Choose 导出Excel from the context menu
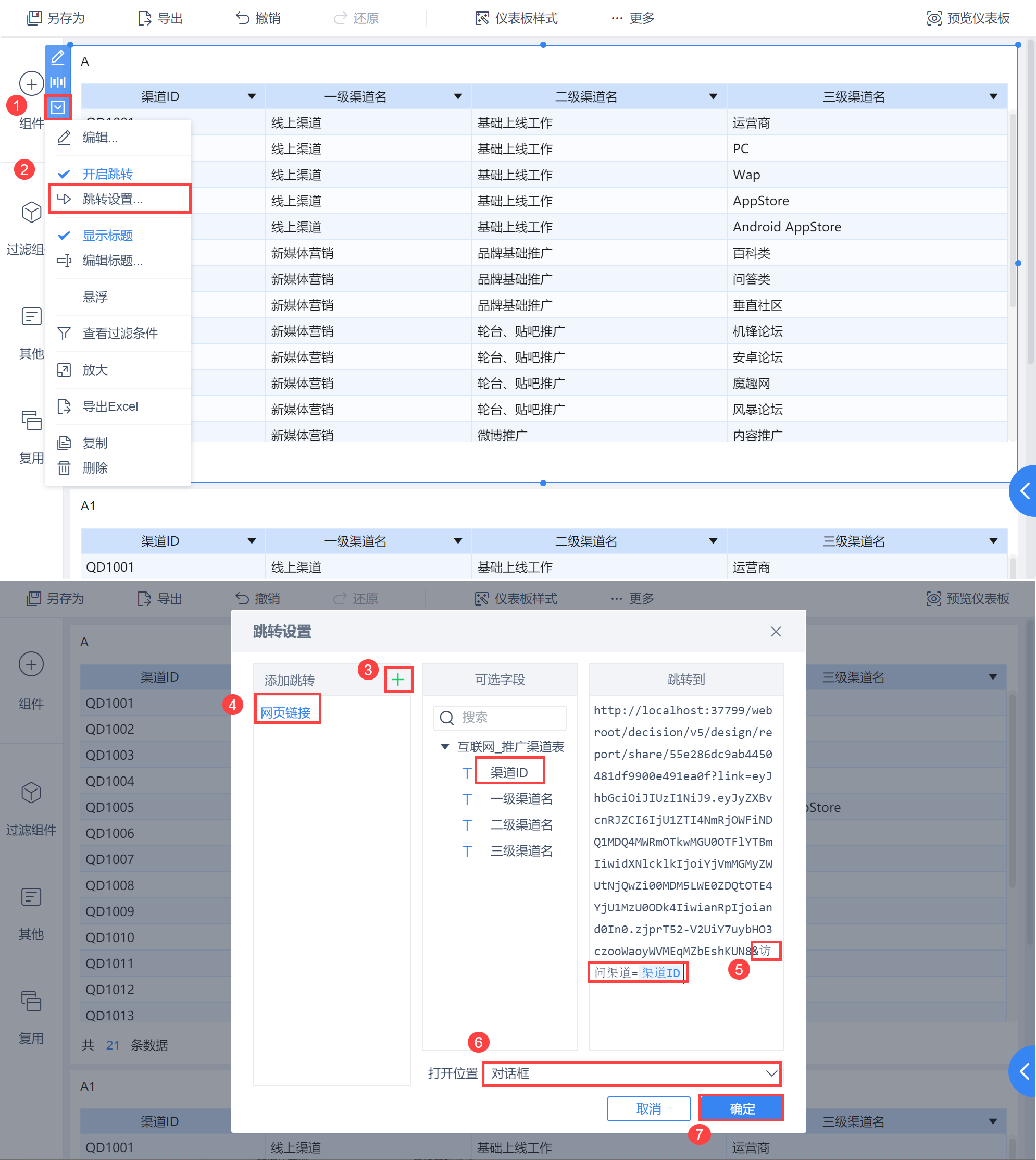The image size is (1036, 1160). [x=110, y=406]
